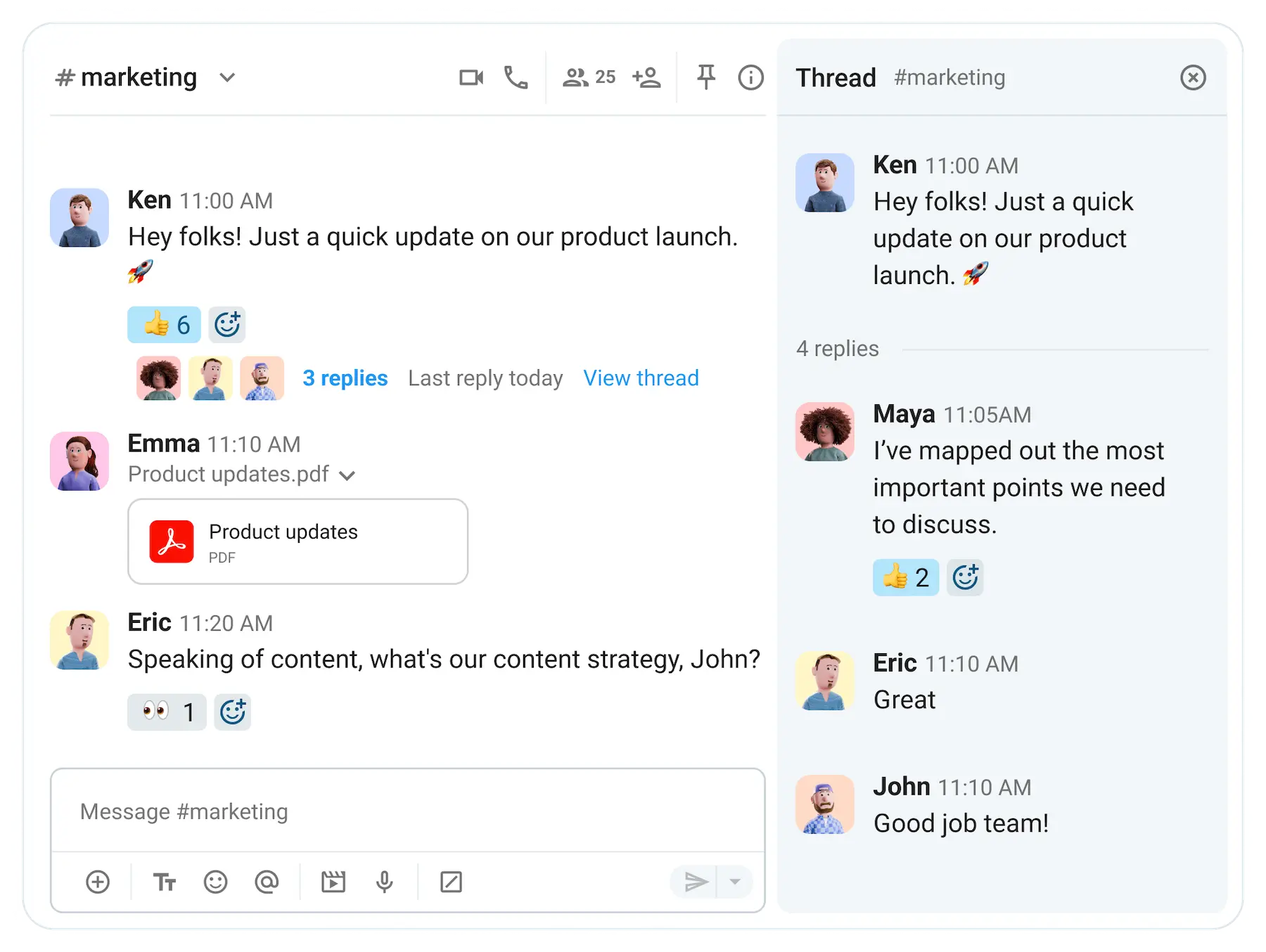Click the View thread link

coord(641,378)
